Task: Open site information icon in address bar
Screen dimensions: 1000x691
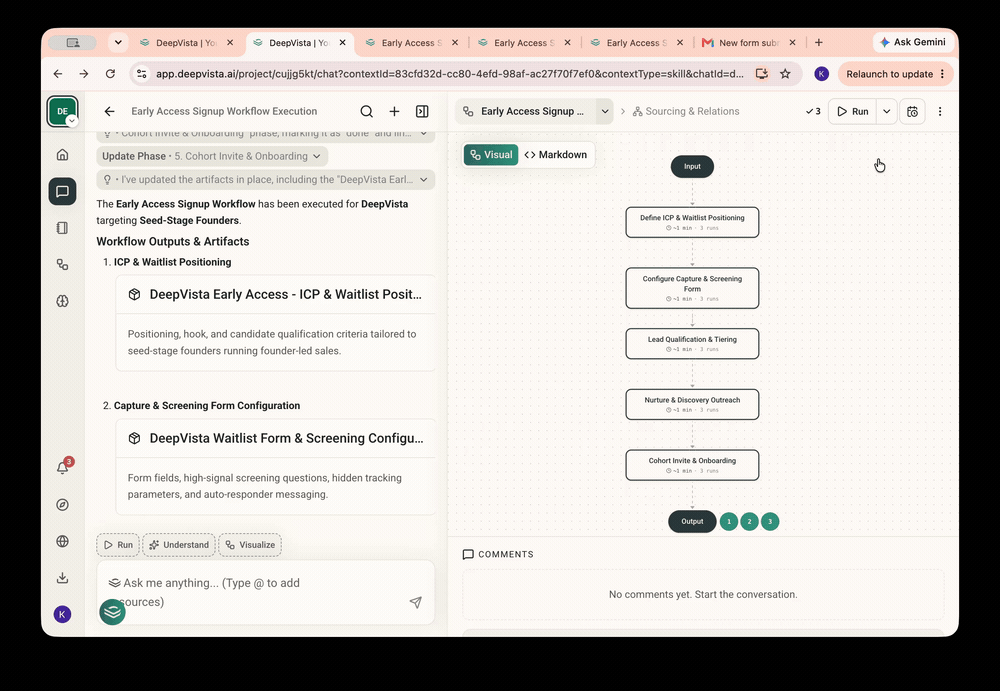Action: coord(142,74)
